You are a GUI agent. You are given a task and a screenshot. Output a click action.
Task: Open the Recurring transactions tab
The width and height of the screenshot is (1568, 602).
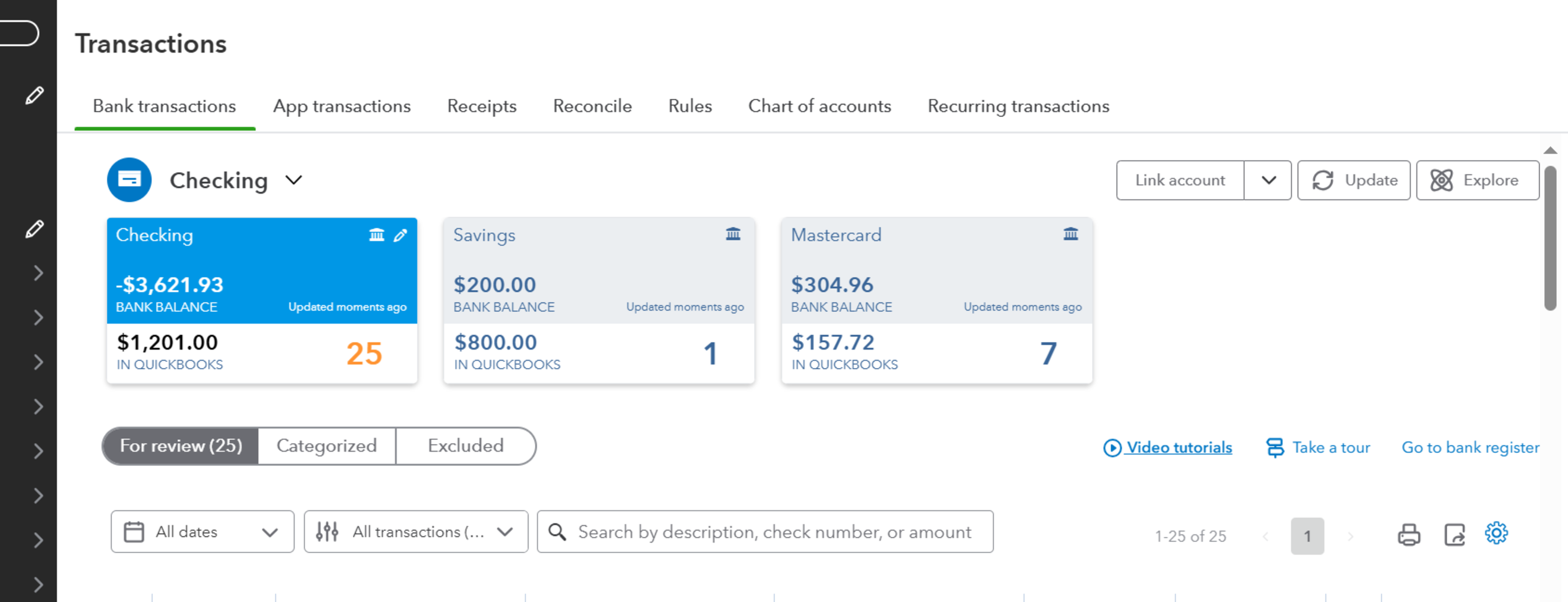pyautogui.click(x=1018, y=106)
